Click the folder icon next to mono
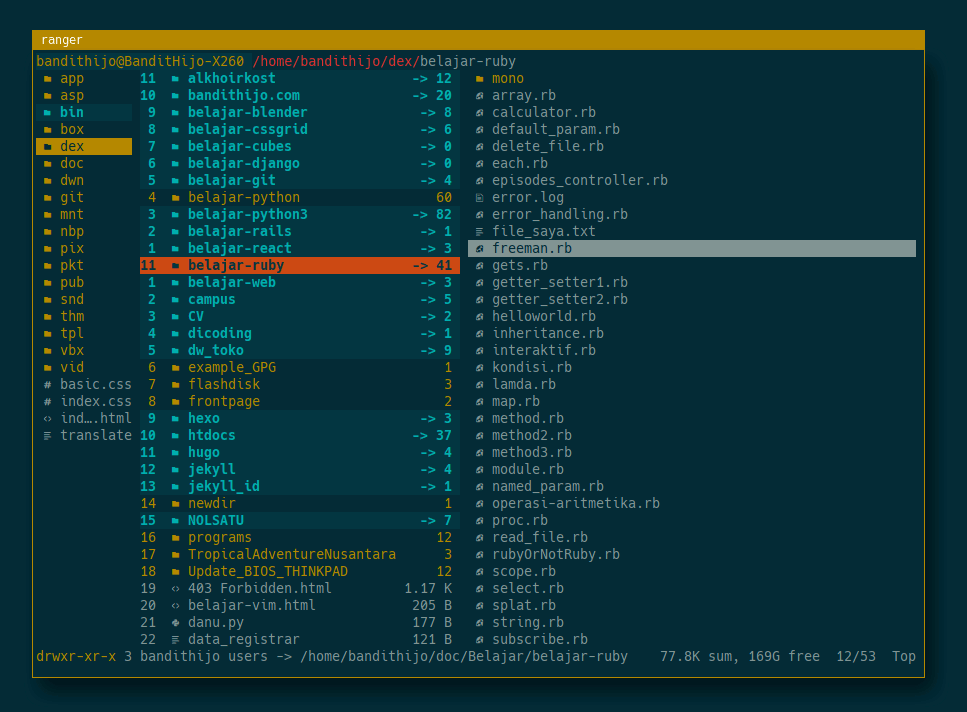This screenshot has height=712, width=967. (x=480, y=79)
